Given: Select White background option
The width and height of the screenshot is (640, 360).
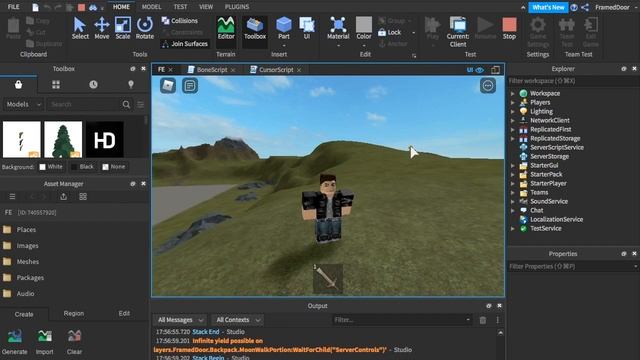Looking at the screenshot, I should pos(51,167).
